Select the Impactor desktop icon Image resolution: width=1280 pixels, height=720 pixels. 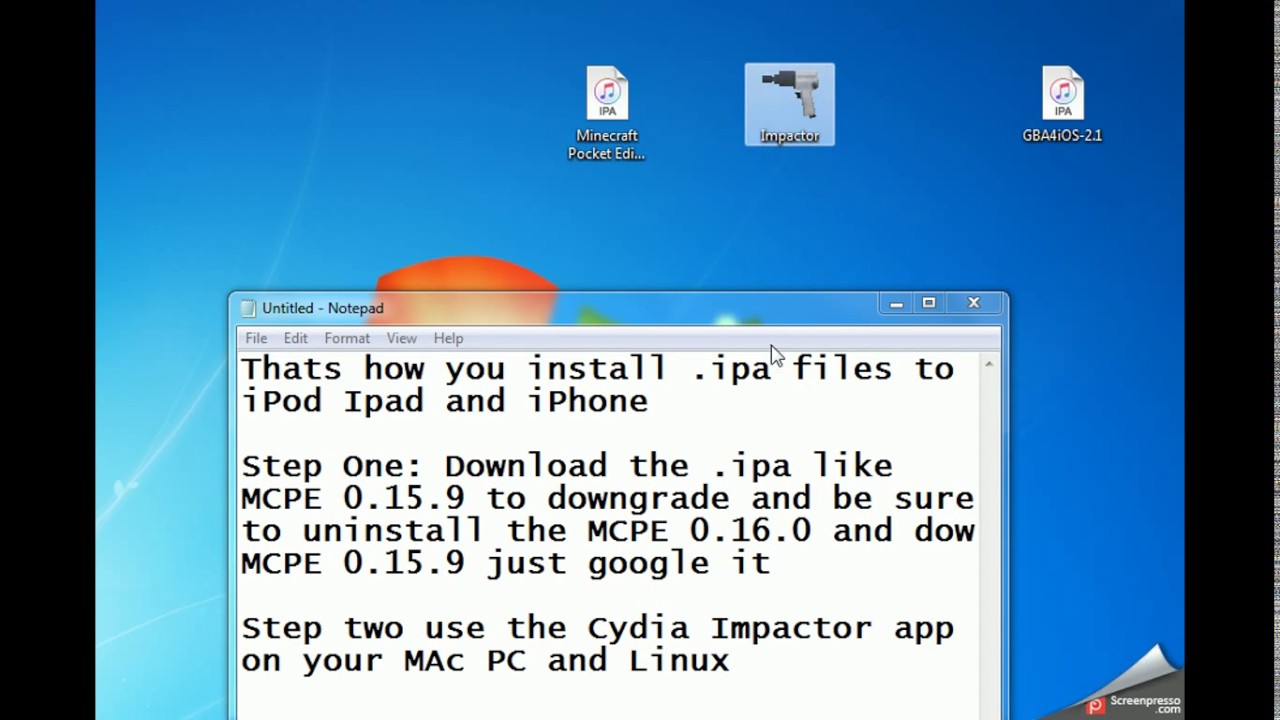point(789,105)
